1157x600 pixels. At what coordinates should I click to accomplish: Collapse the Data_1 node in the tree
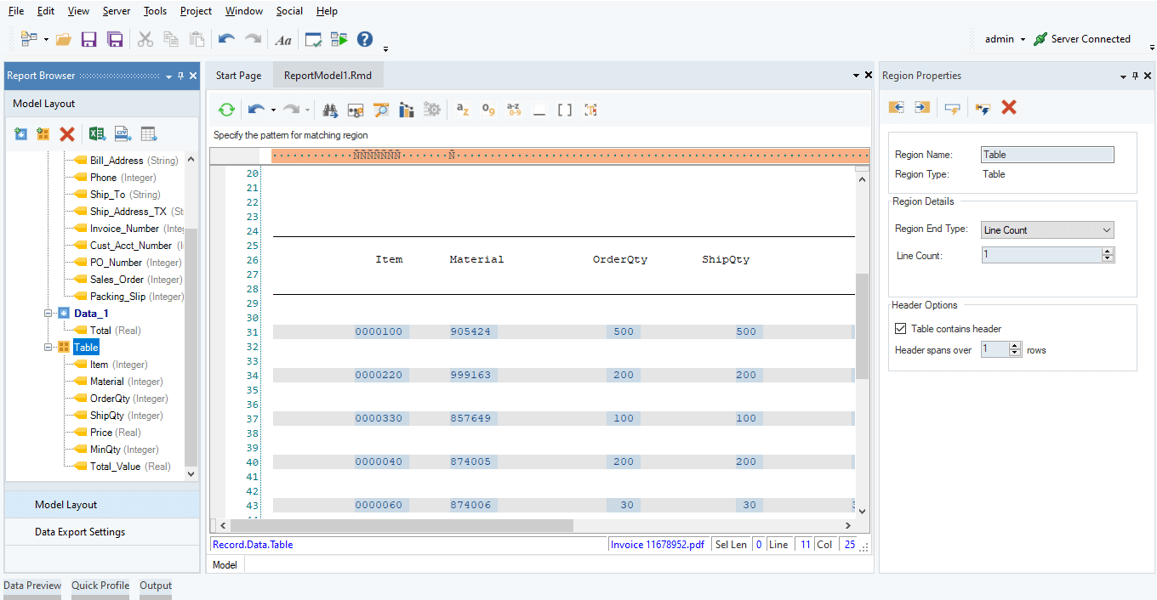pos(48,313)
